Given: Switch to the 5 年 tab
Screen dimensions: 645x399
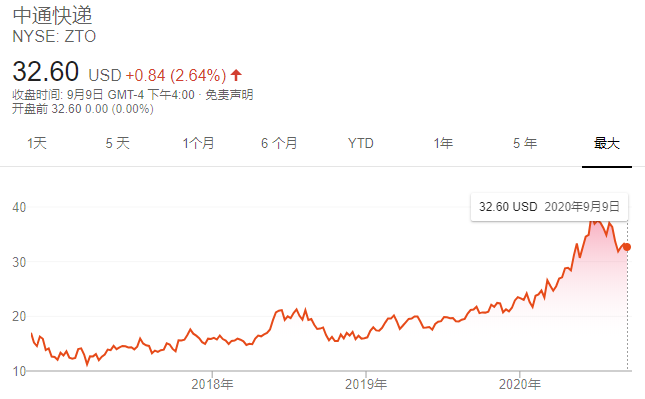Looking at the screenshot, I should (525, 143).
